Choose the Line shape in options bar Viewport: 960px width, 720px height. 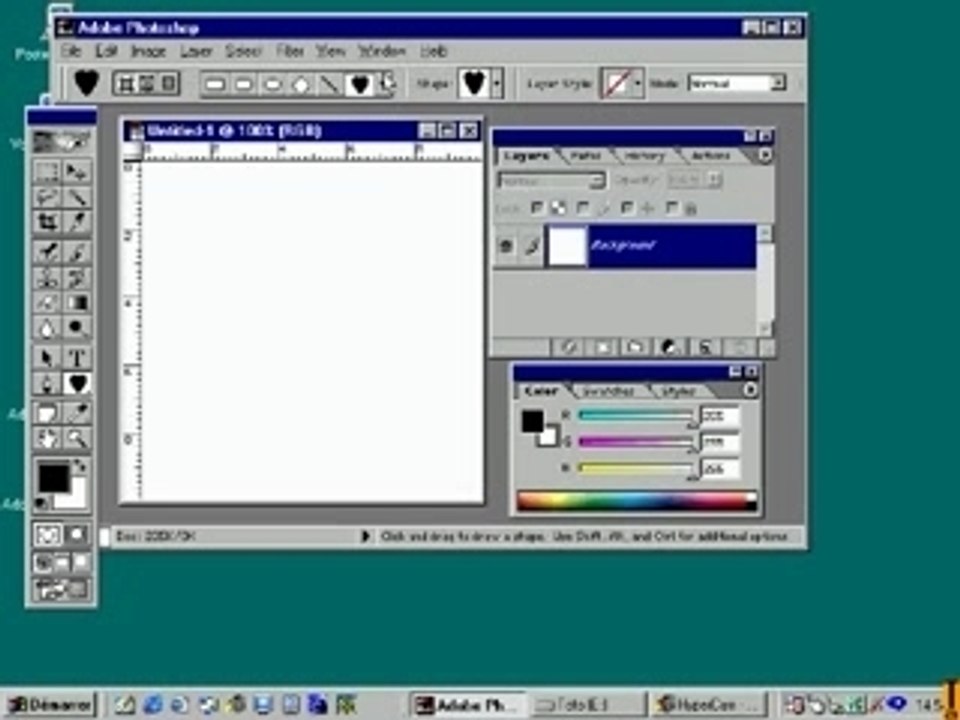coord(329,84)
